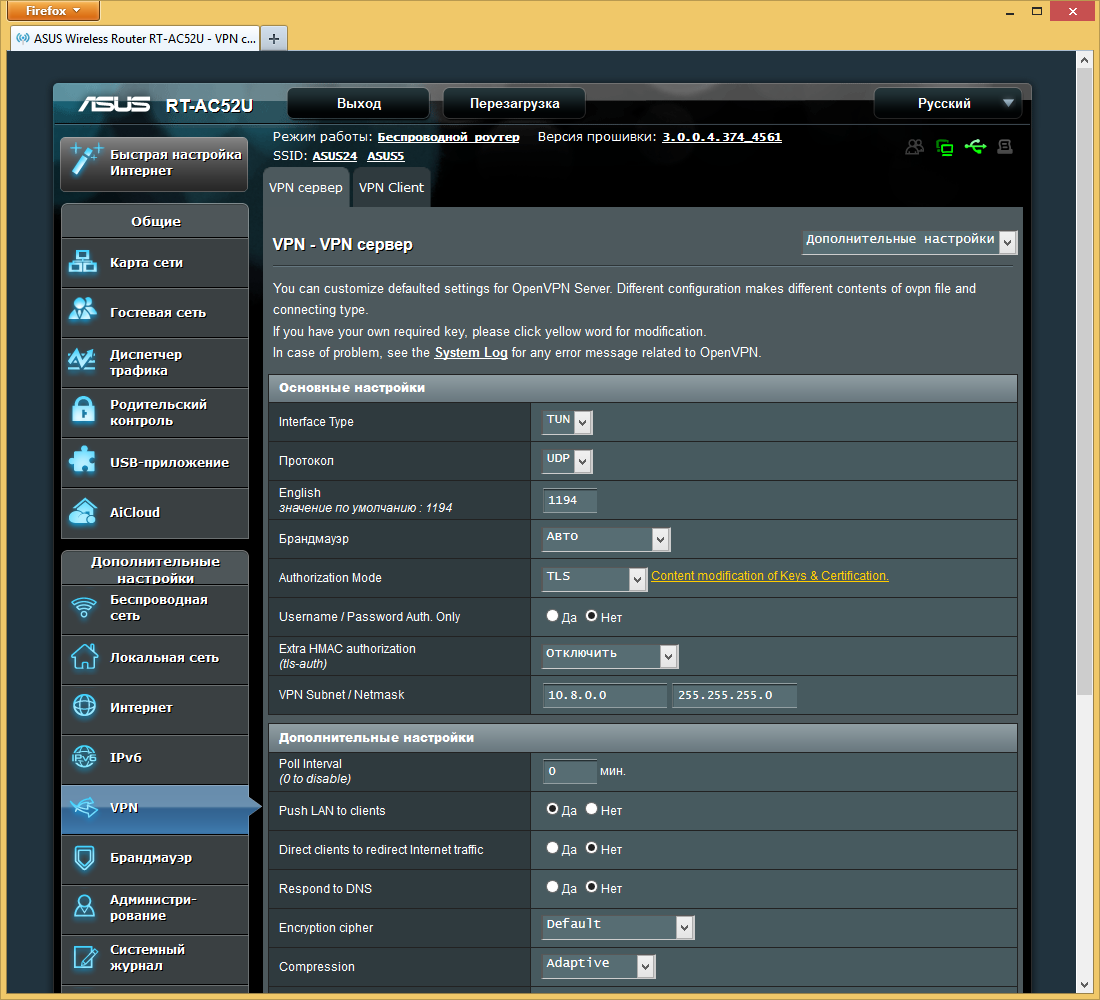This screenshot has height=1000, width=1100.
Task: Open the Network Map icon (Карта сети)
Action: pos(83,262)
